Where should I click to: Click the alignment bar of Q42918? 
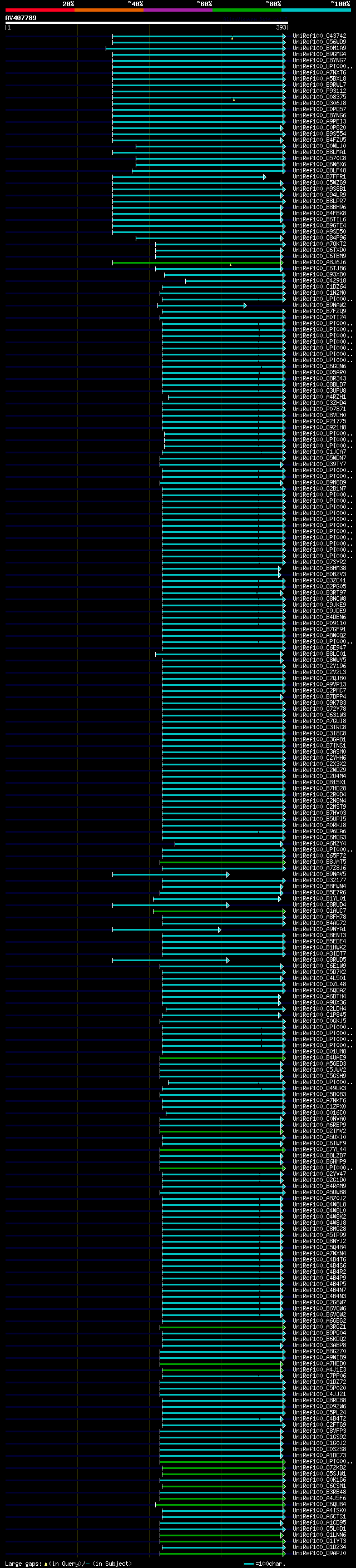(x=235, y=280)
